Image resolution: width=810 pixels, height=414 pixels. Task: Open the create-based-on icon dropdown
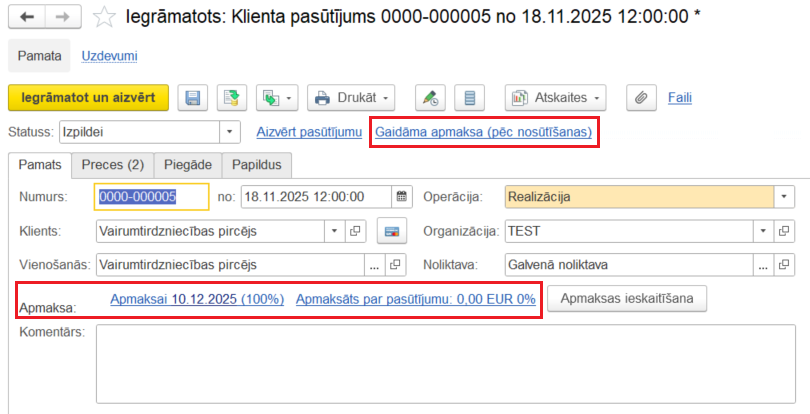[x=277, y=98]
